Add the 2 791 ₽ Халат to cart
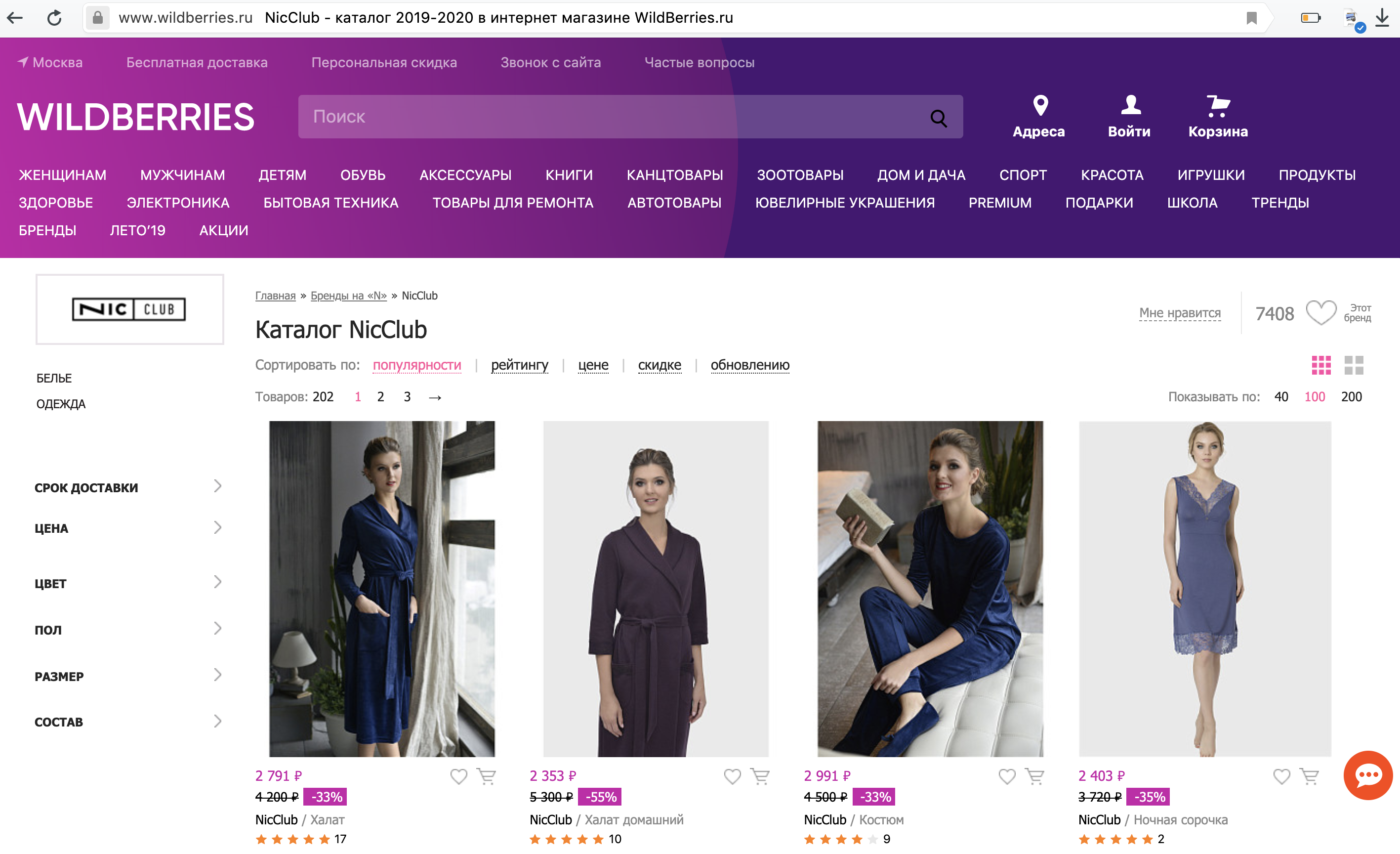 coord(487,776)
